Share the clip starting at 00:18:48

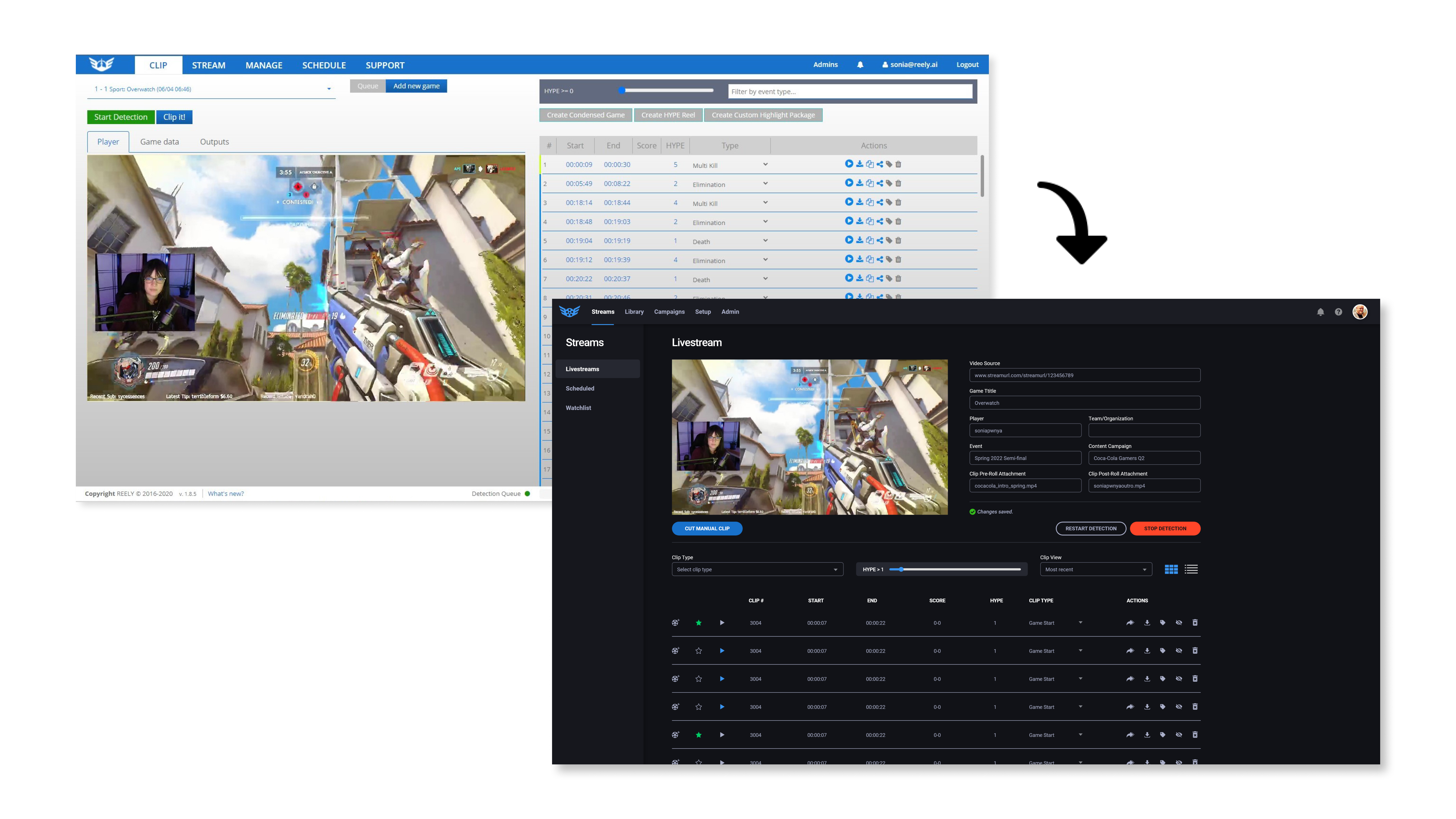coord(879,222)
